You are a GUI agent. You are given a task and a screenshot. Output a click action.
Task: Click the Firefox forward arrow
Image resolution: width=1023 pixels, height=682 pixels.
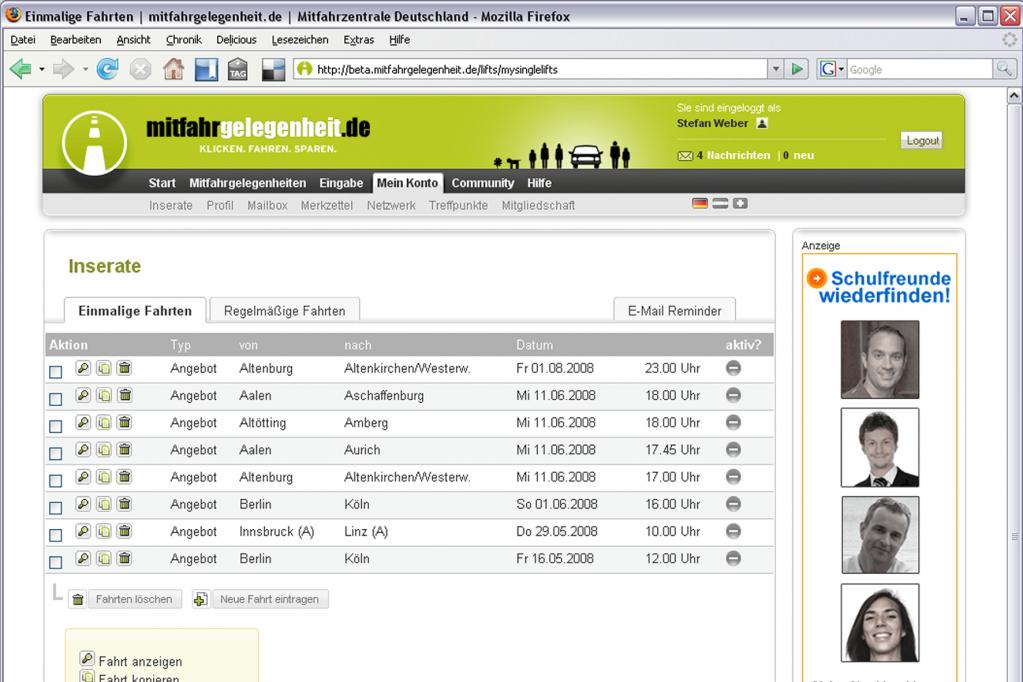click(63, 69)
